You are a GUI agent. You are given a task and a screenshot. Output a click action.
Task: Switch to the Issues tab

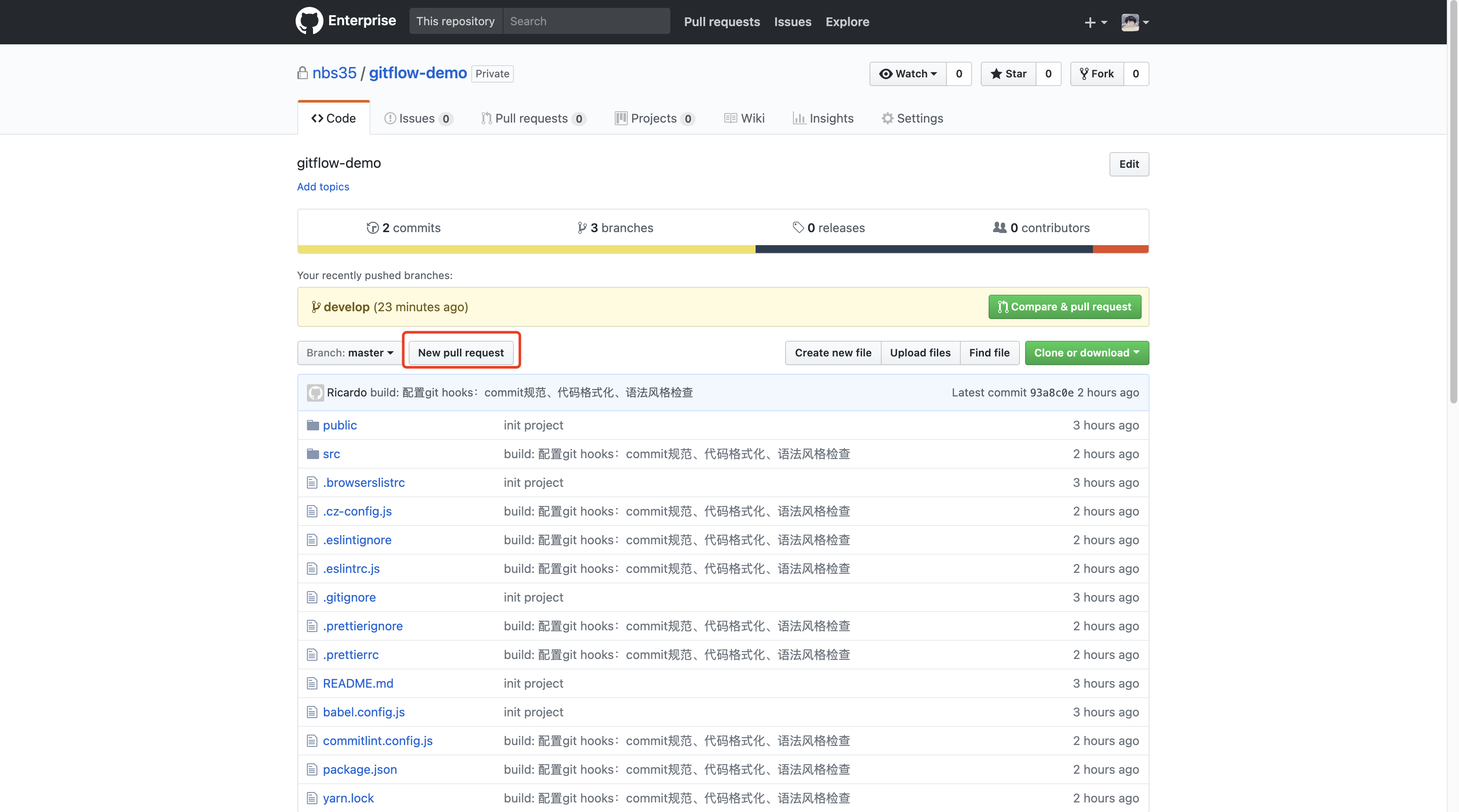point(418,118)
